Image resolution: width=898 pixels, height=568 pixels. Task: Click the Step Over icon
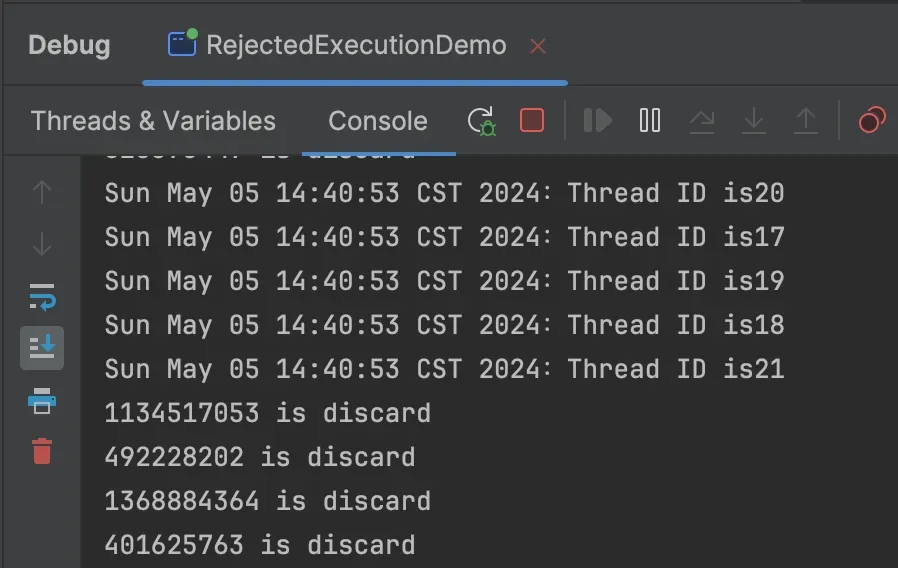tap(702, 121)
